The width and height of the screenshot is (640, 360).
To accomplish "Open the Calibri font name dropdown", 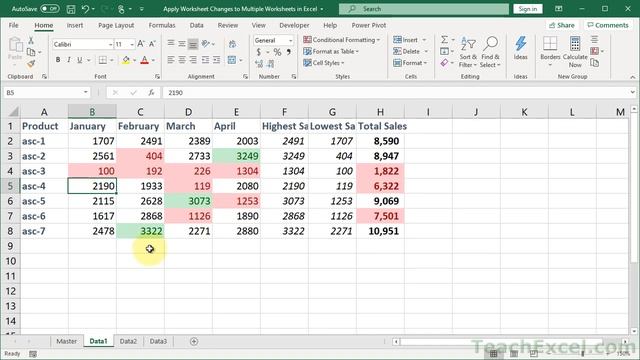I will pos(110,44).
